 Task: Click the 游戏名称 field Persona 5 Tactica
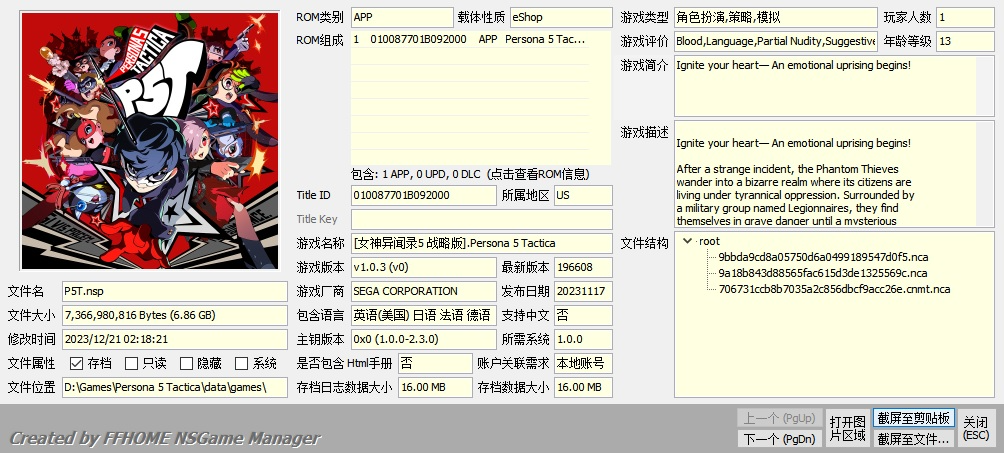click(x=482, y=243)
